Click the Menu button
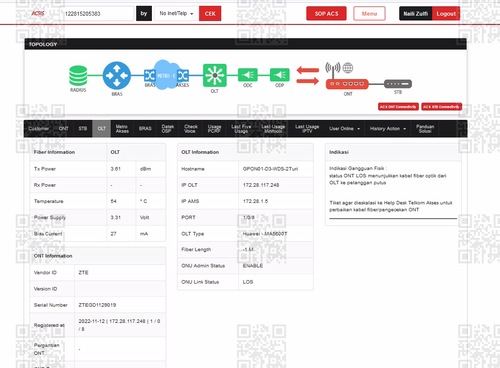Screen dimensions: 500x368 pyautogui.click(x=369, y=14)
